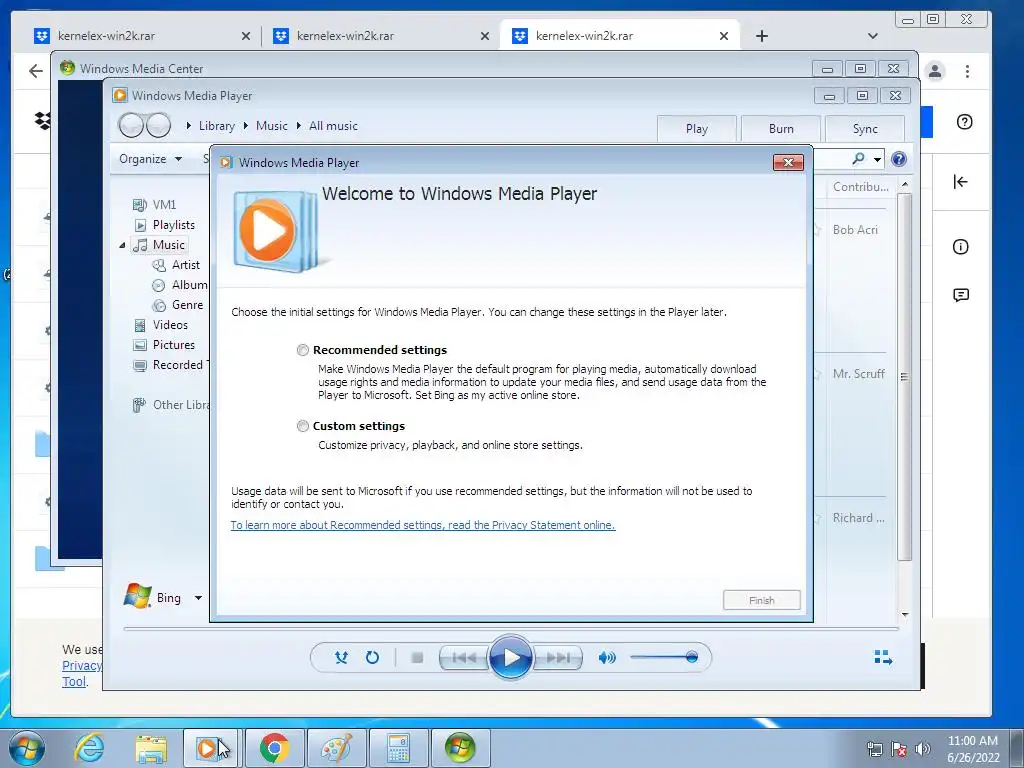Select Artist under Music
Screen dimensions: 1024x768
[176, 265]
